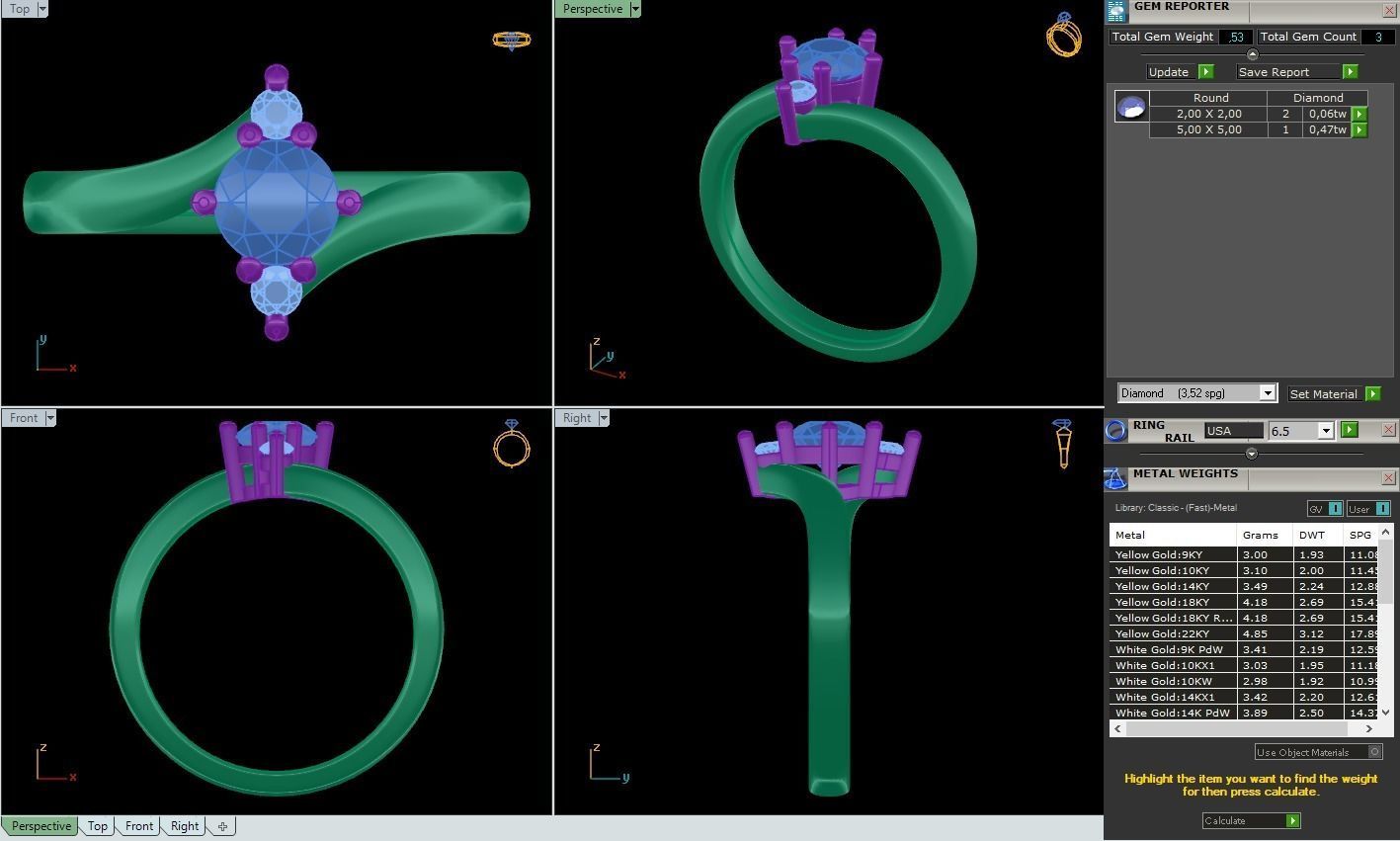Click the Top viewport title label
This screenshot has width=1400, height=841.
20,9
